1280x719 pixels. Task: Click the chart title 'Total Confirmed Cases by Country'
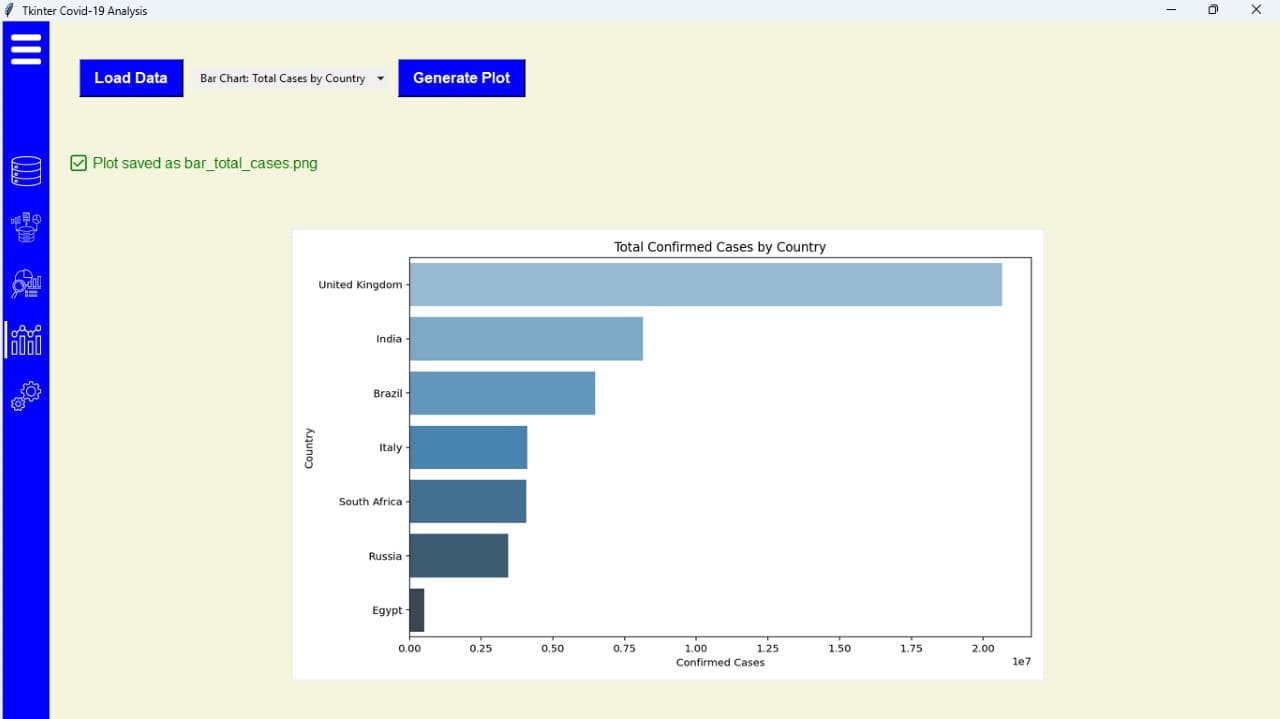pyautogui.click(x=719, y=247)
